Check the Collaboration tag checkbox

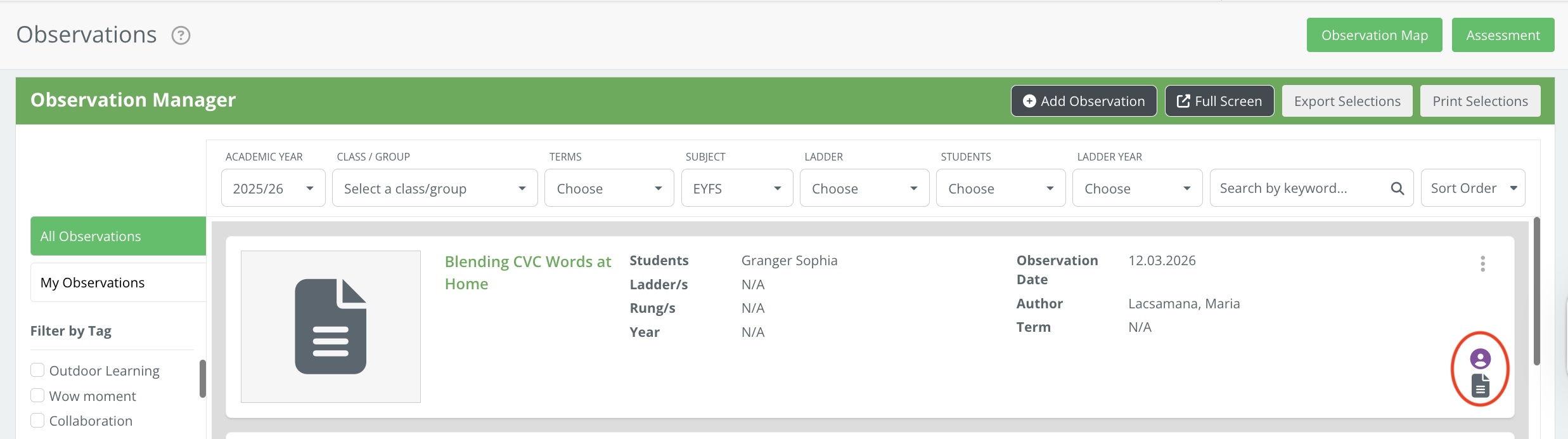tap(38, 421)
